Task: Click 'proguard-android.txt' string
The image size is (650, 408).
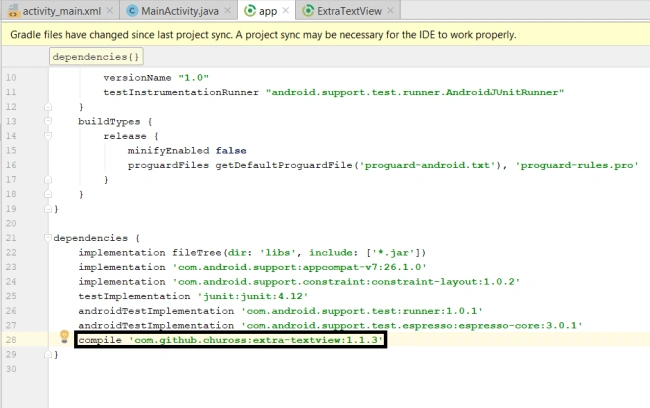Action: 427,165
